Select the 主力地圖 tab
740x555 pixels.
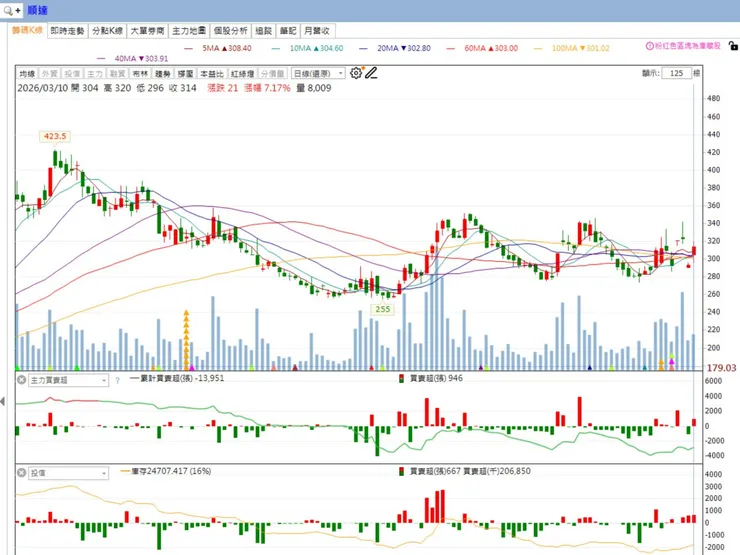coord(189,31)
